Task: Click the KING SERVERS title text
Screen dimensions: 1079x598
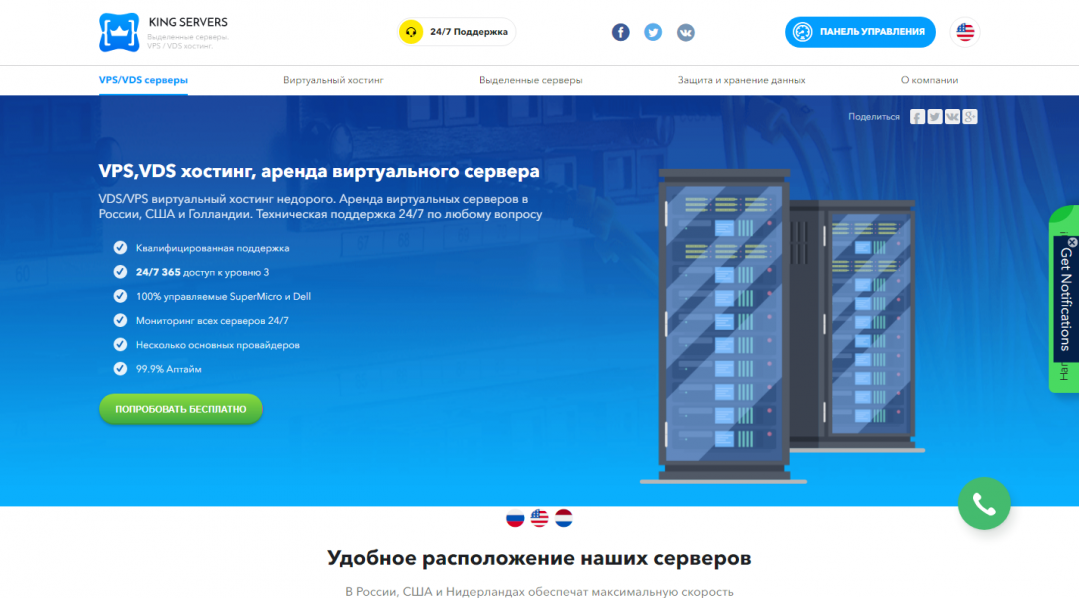Action: pyautogui.click(x=188, y=22)
